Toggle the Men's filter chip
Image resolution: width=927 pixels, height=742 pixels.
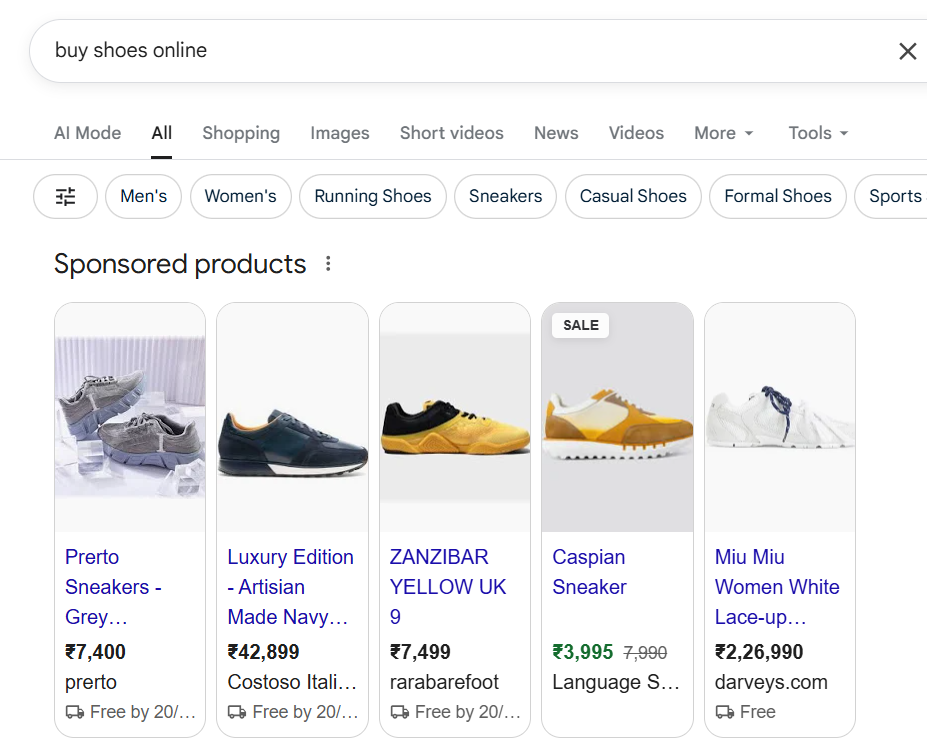pos(143,196)
